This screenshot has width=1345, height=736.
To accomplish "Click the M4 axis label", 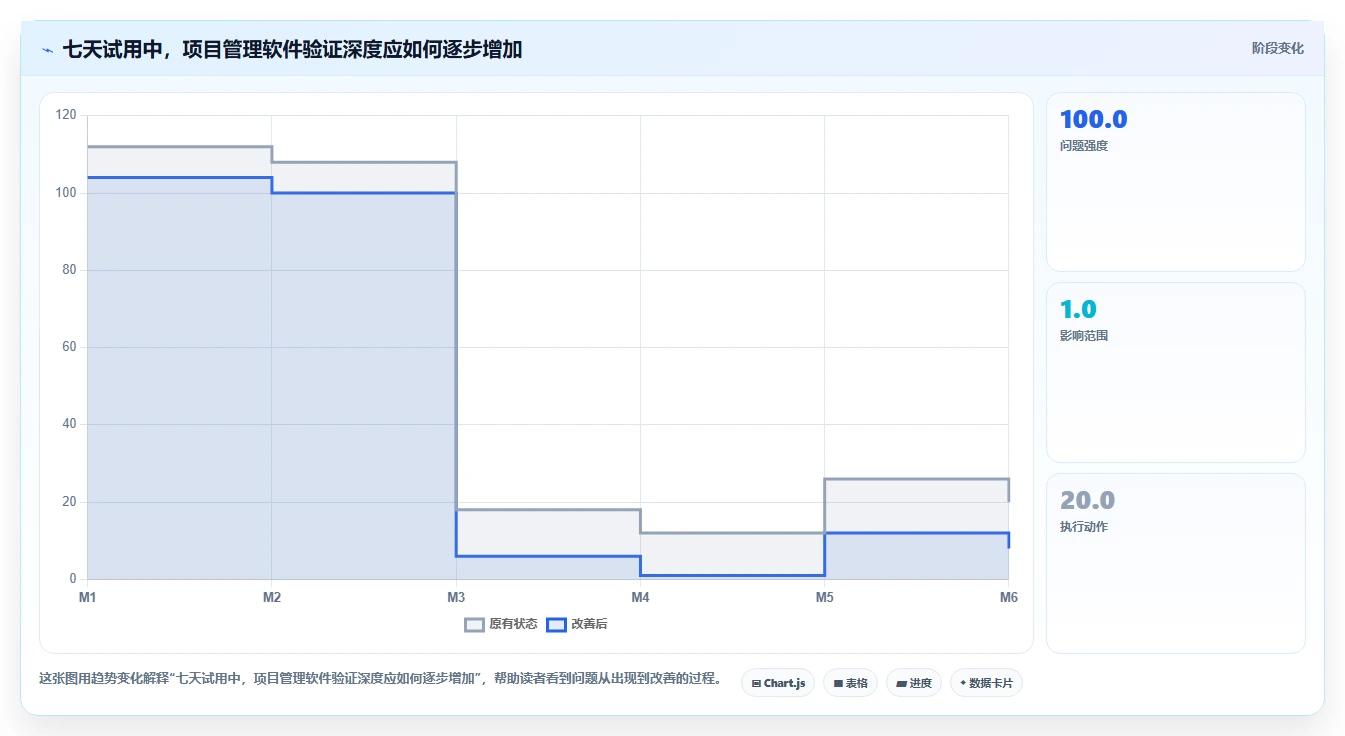I will [x=640, y=597].
